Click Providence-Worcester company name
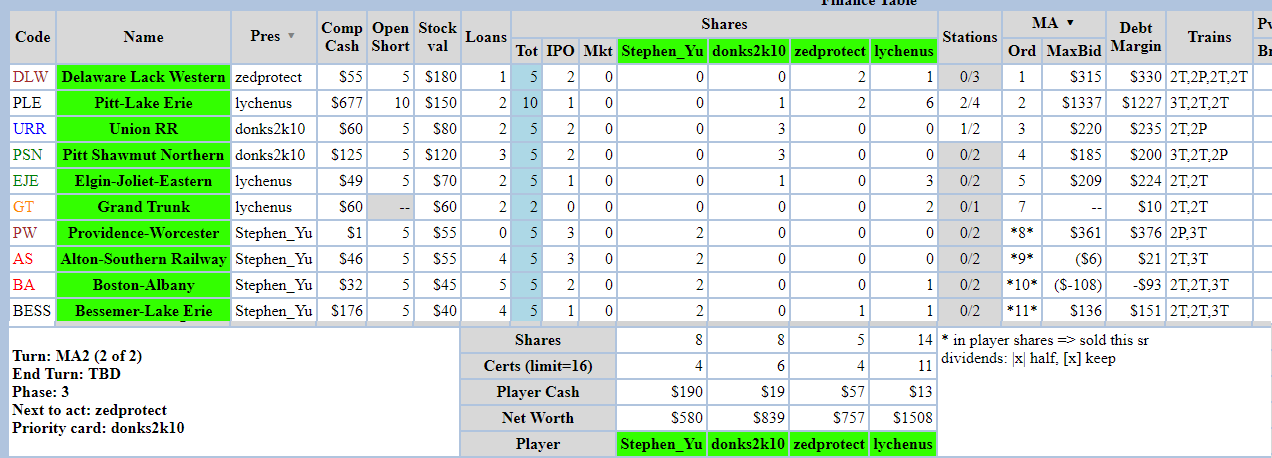 143,233
